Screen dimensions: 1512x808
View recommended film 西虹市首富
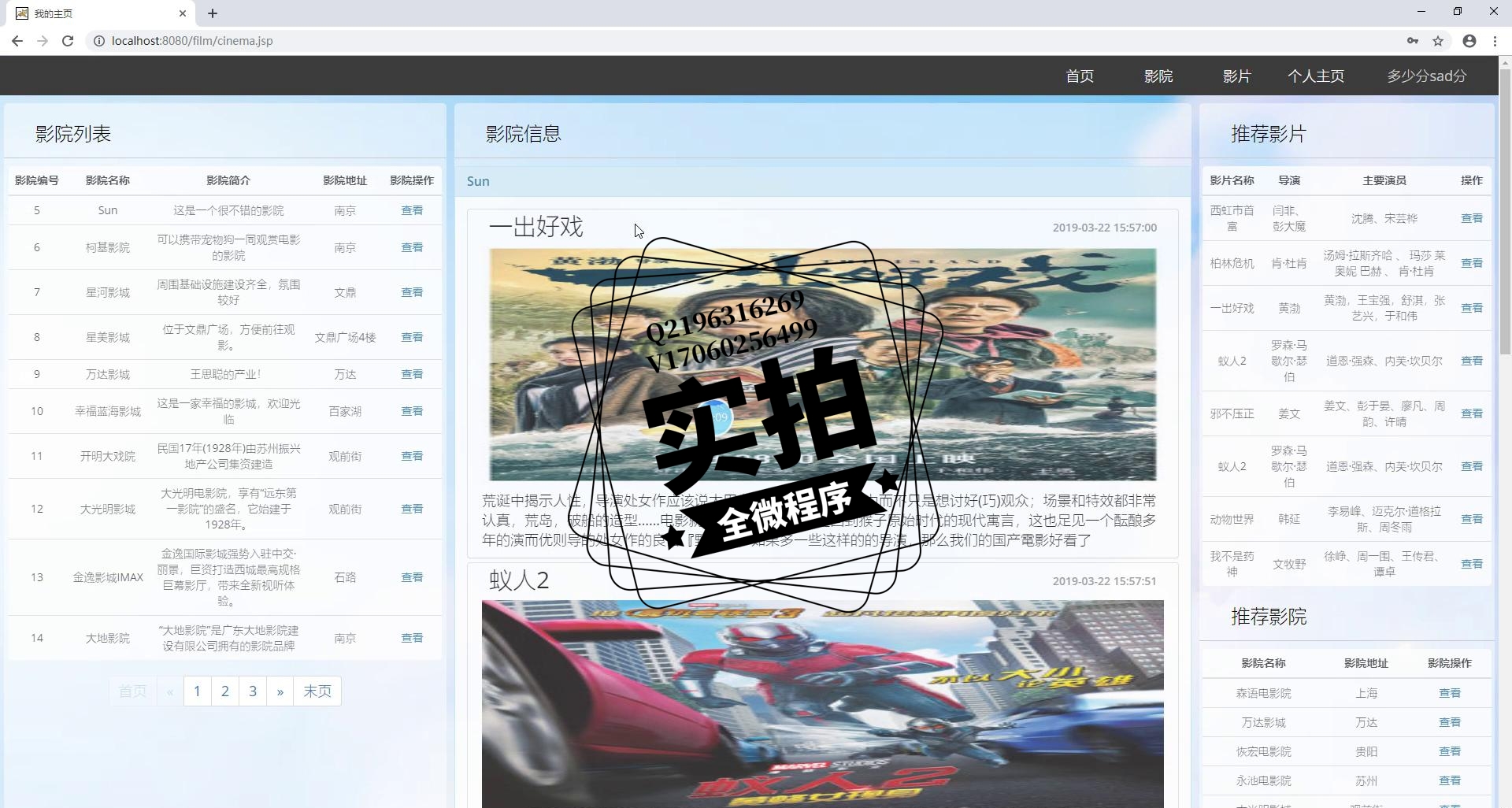click(x=1472, y=218)
